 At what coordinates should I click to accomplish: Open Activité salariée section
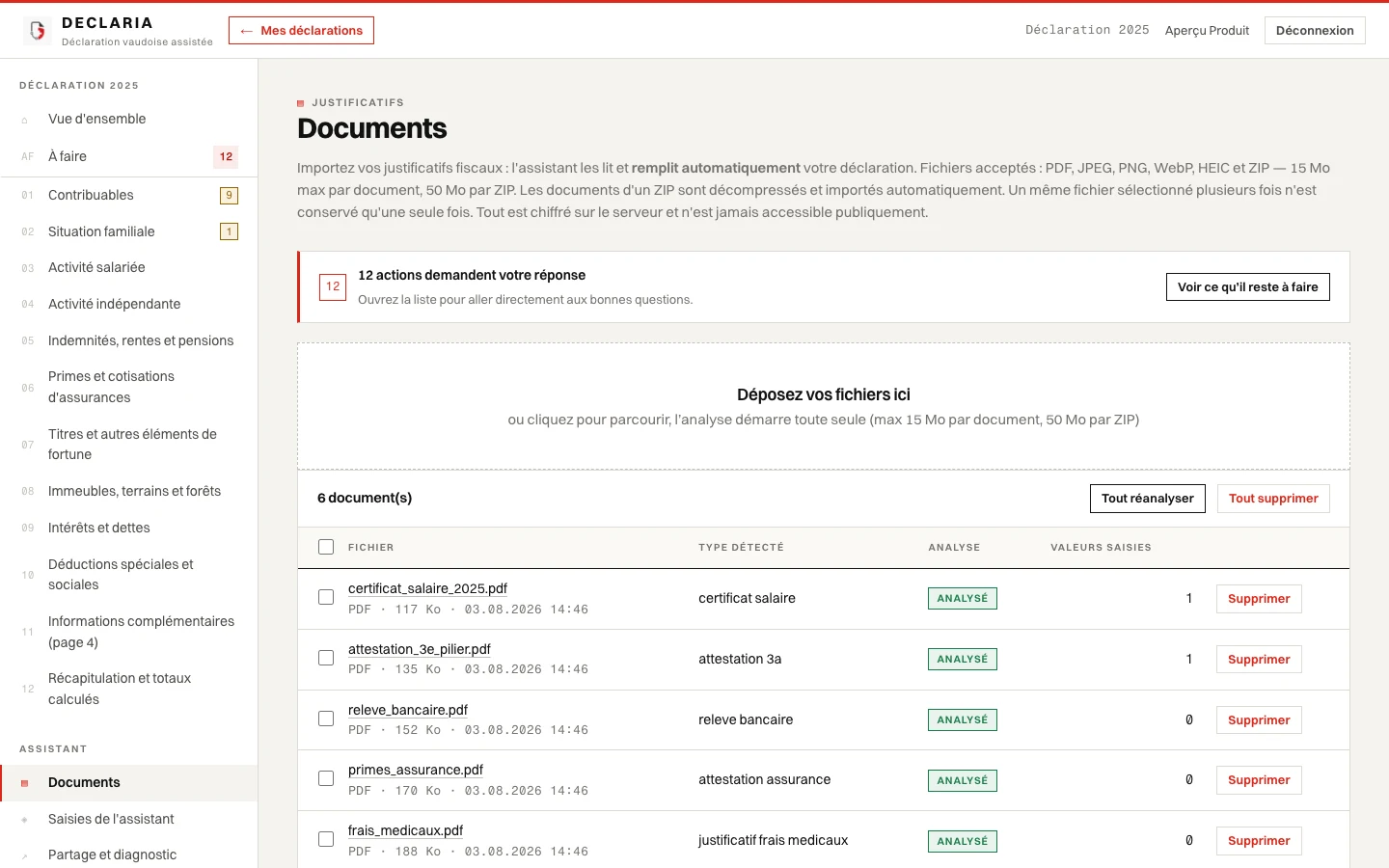pyautogui.click(x=128, y=267)
